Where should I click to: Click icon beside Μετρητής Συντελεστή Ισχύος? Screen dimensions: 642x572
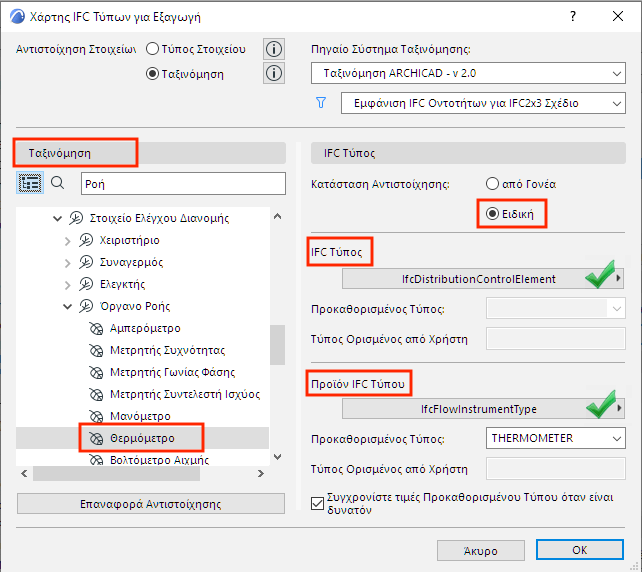point(96,395)
